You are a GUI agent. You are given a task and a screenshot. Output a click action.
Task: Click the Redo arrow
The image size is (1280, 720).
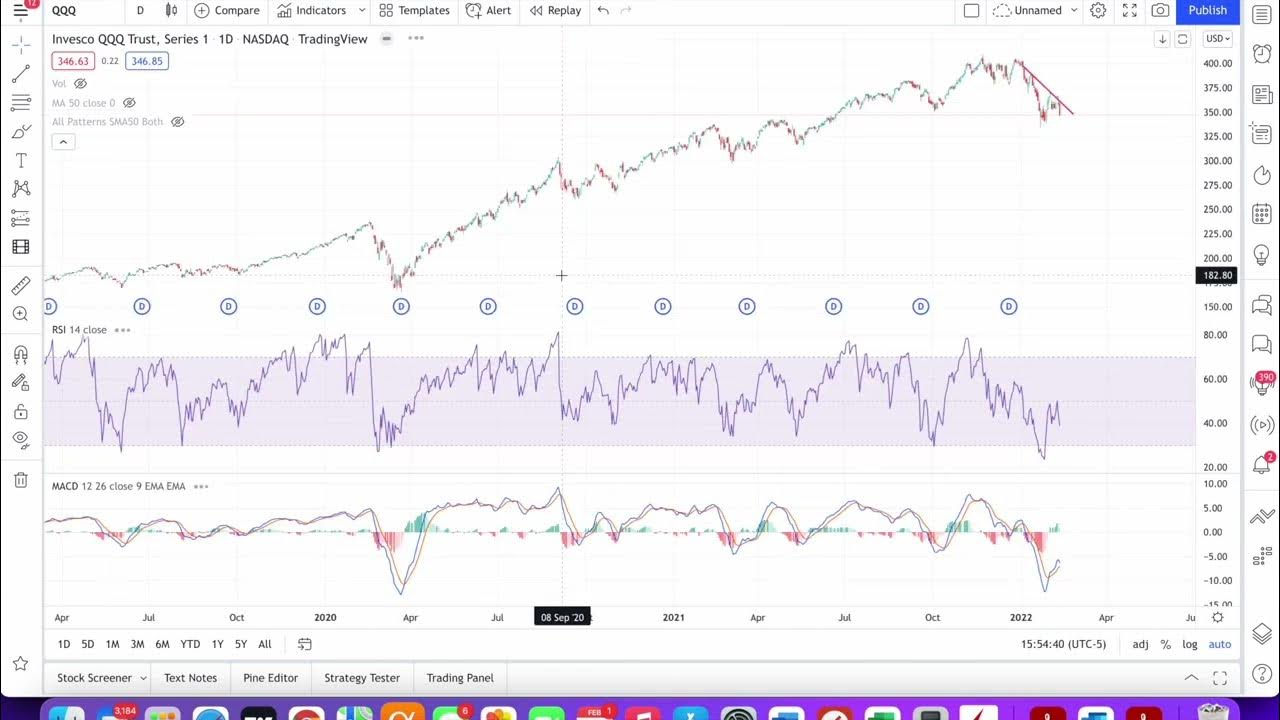(626, 11)
